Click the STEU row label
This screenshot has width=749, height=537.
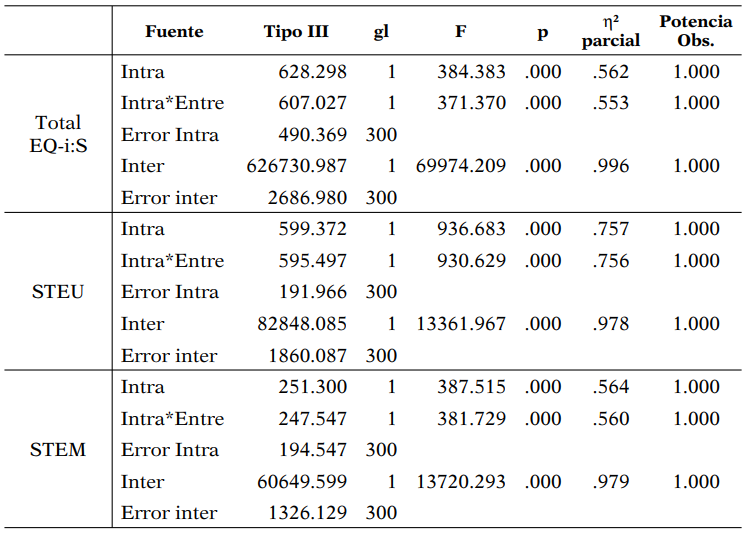coord(57,292)
